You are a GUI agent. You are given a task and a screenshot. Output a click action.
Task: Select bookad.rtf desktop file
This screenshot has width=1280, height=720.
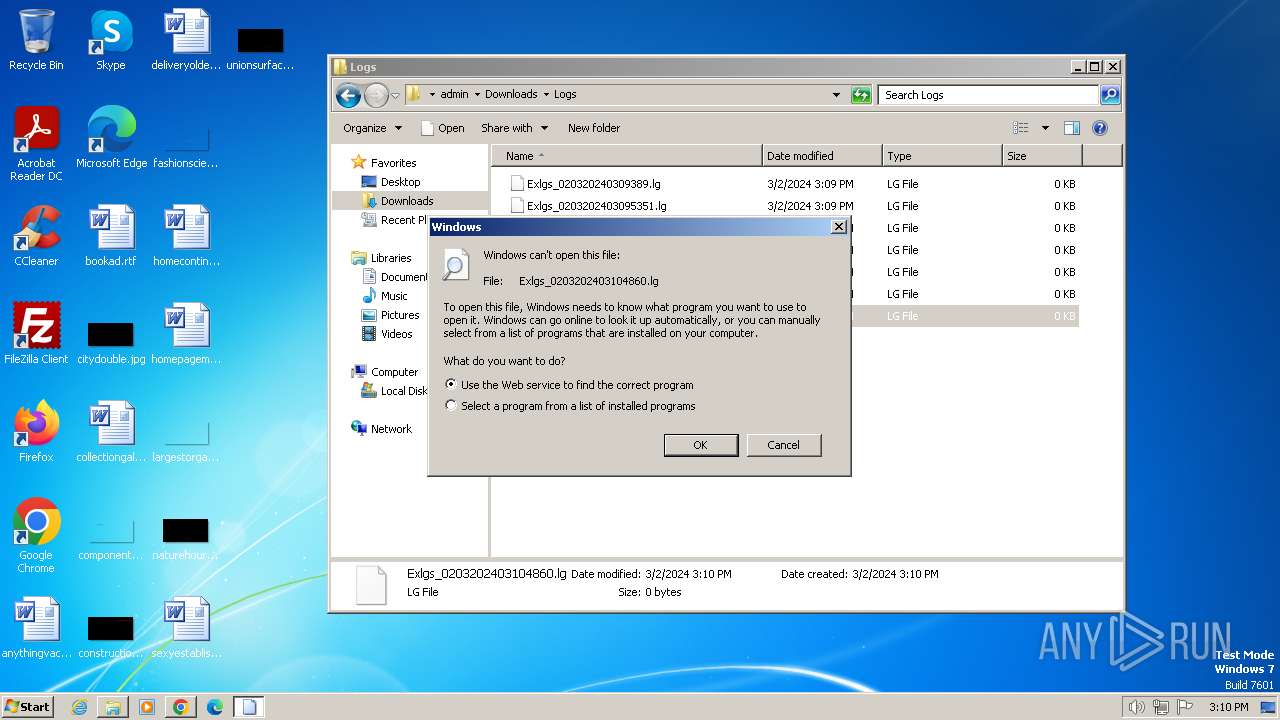[111, 236]
